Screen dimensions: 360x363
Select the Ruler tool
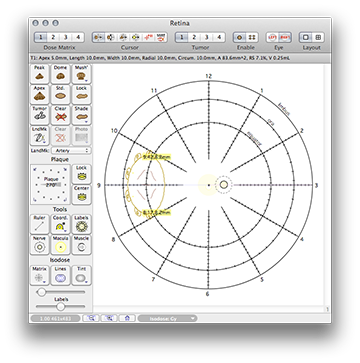click(x=40, y=224)
